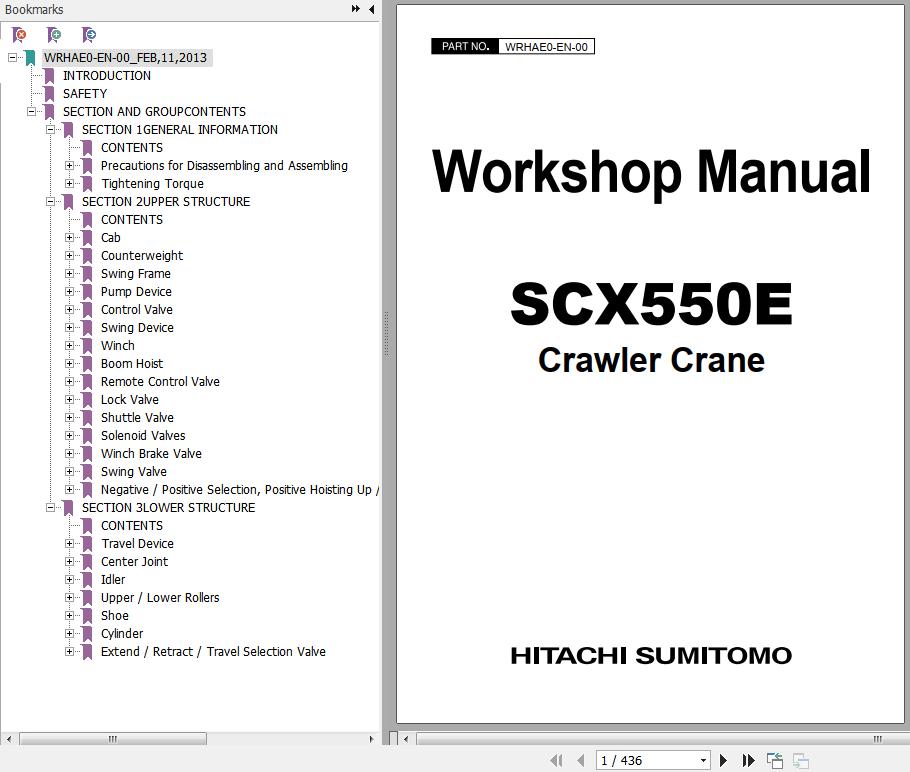Expand the Travel Device bookmark
This screenshot has height=772, width=910.
click(x=69, y=543)
